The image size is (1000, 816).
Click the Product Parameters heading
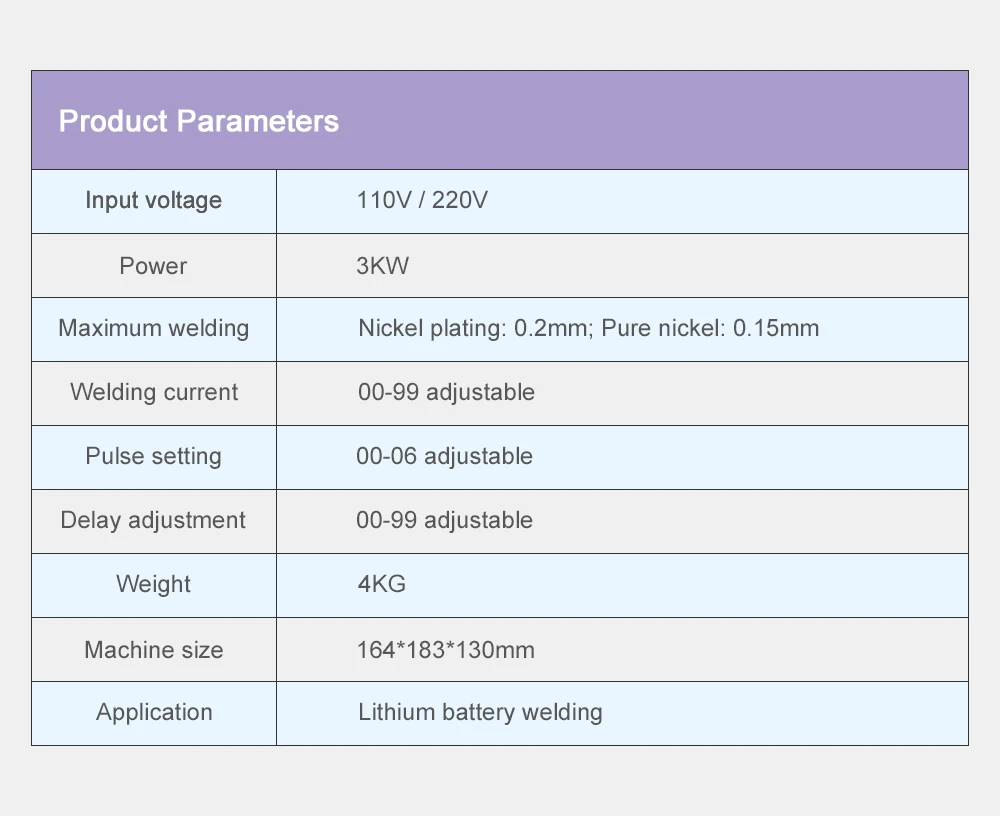199,121
